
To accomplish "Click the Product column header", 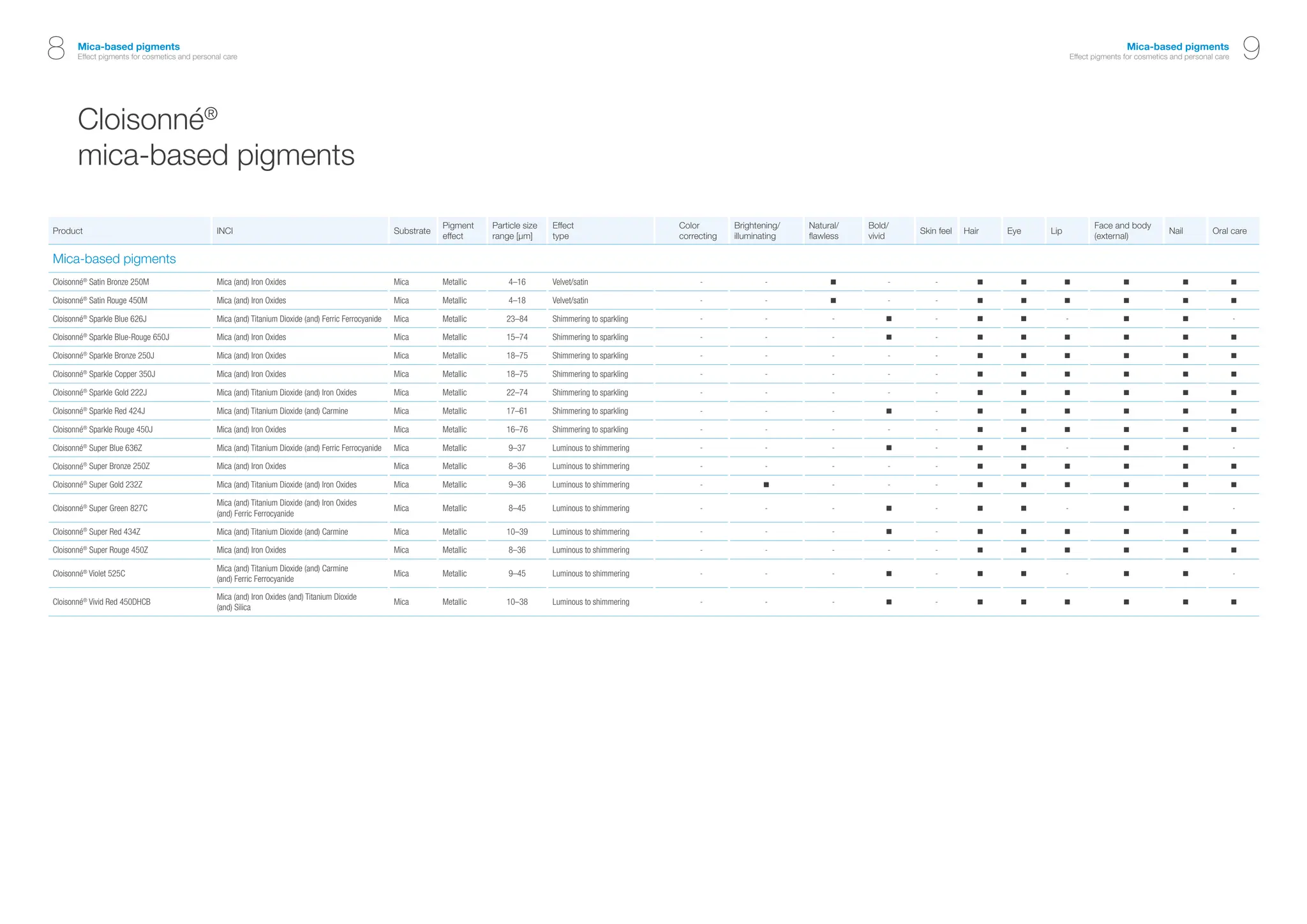I will pos(68,231).
